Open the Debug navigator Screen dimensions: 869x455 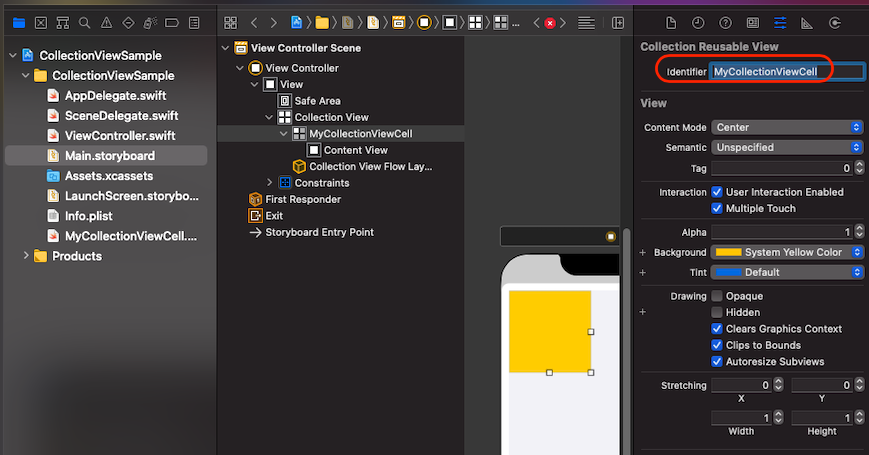point(150,23)
